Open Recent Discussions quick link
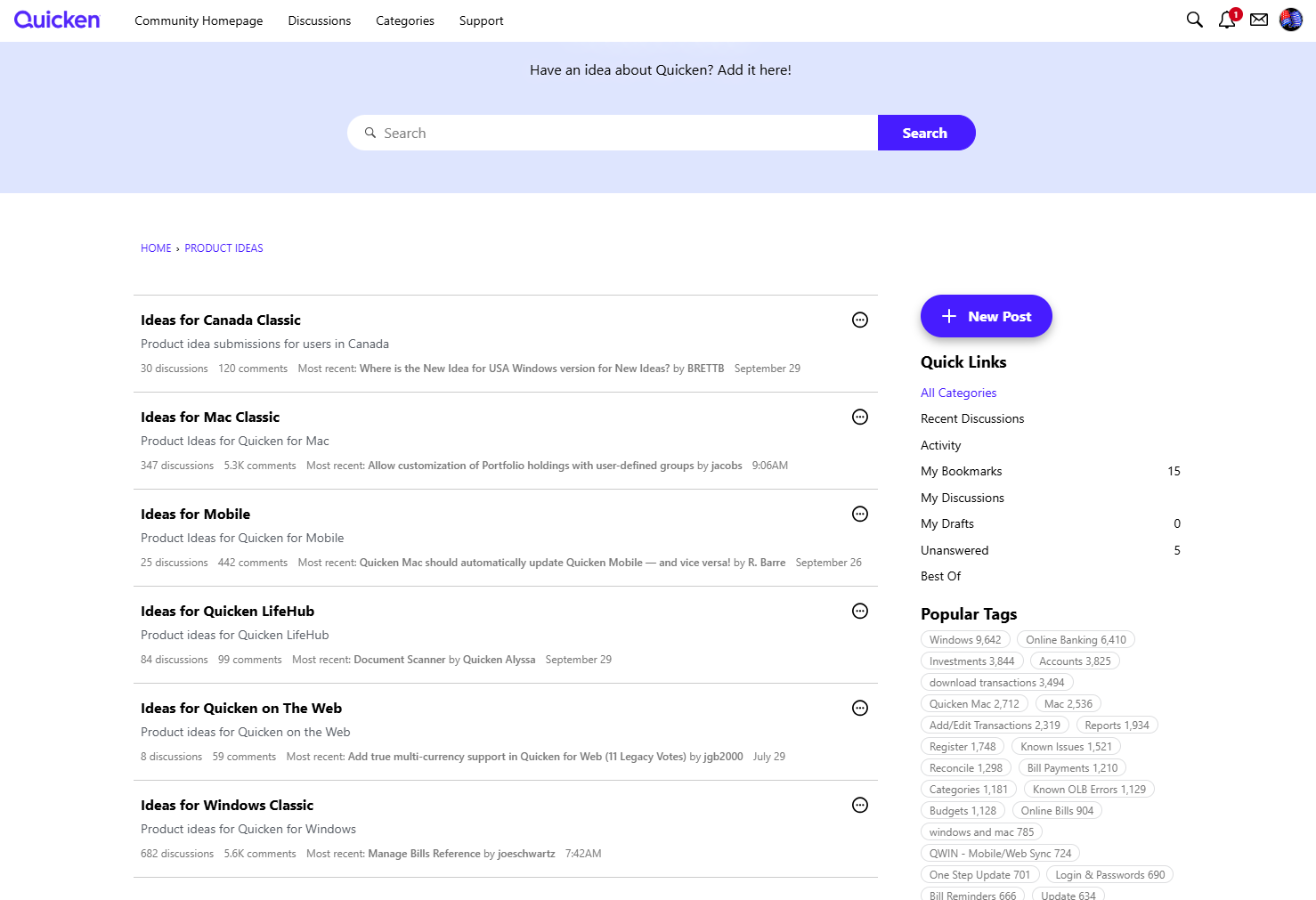Screen dimensions: 1316x900 click(x=972, y=418)
